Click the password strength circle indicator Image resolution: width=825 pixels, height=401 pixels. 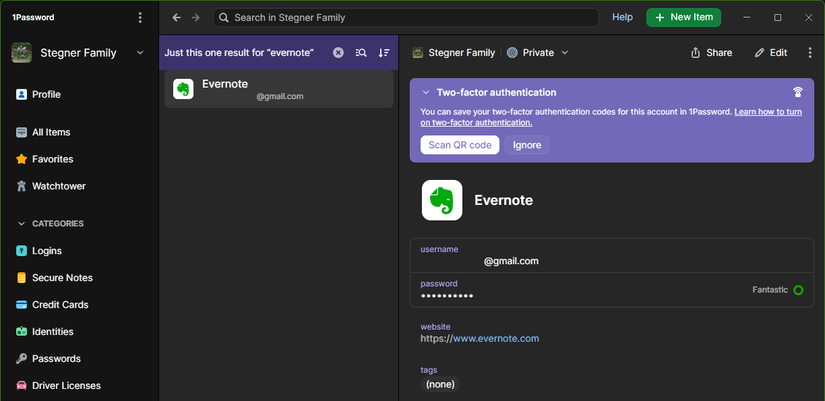click(798, 290)
